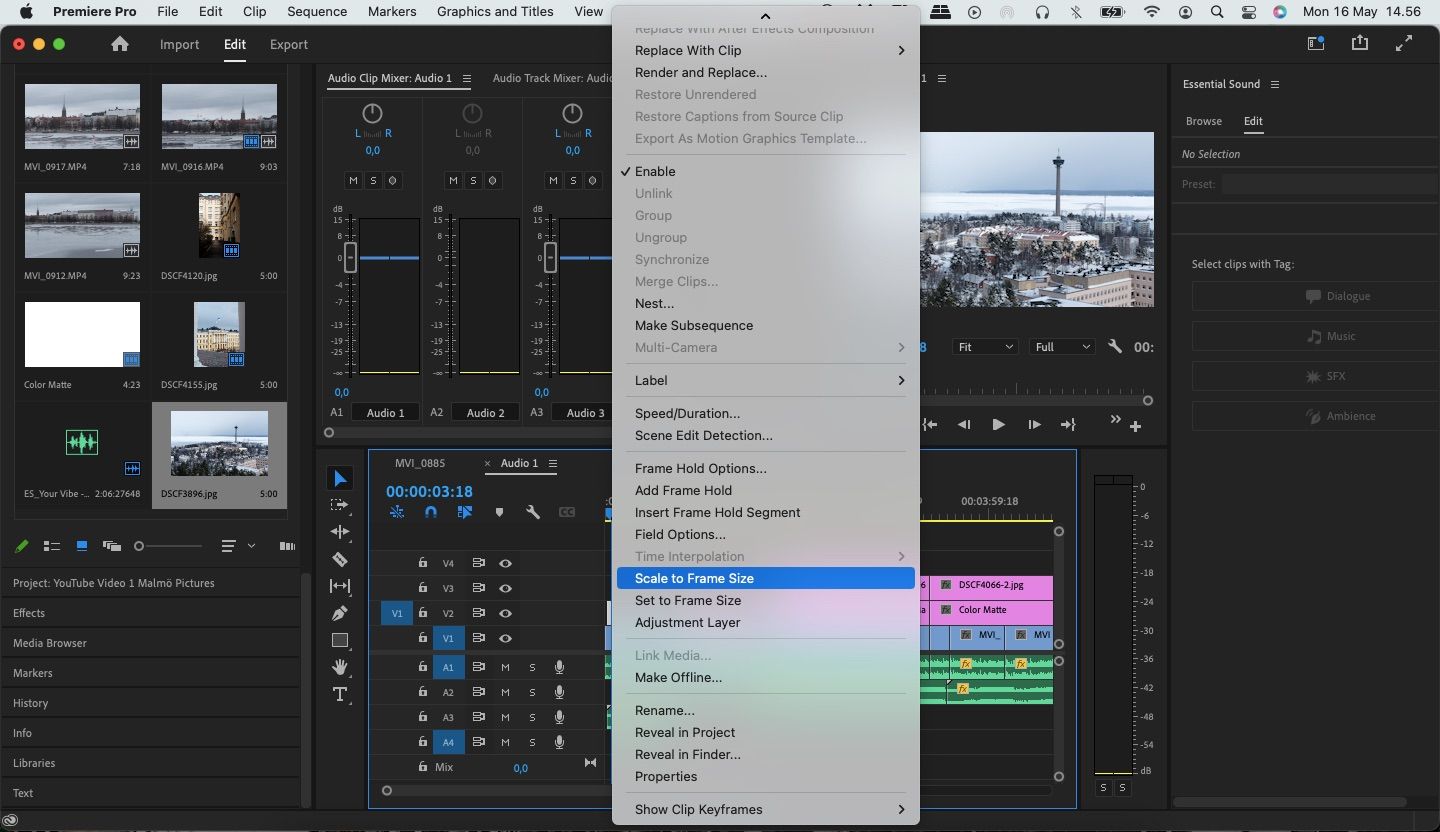The image size is (1440, 832).
Task: Open the Sequence menu in menu bar
Action: click(317, 12)
